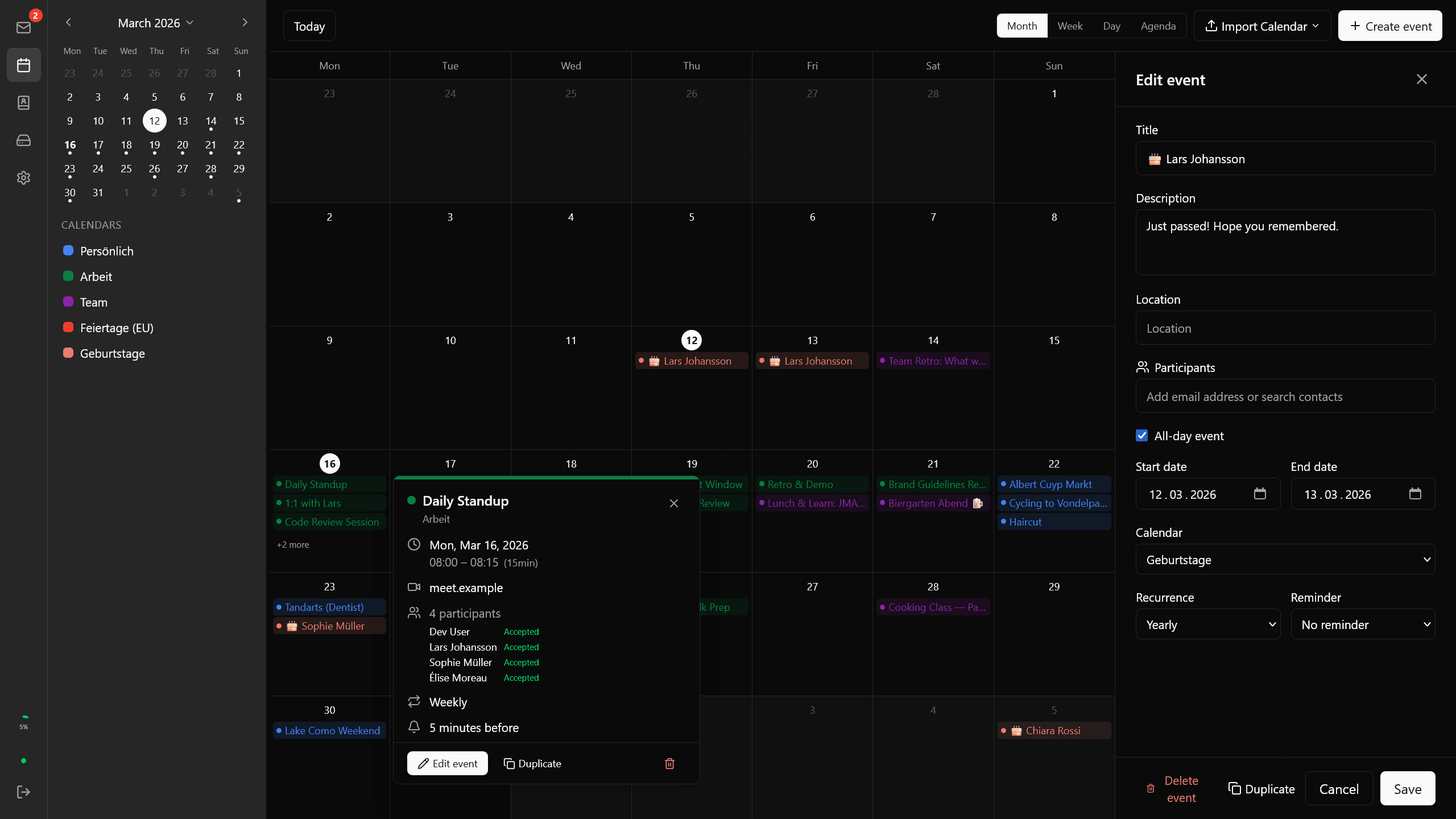Switch to the Week view tab
Viewport: 1456px width, 819px height.
click(1069, 26)
